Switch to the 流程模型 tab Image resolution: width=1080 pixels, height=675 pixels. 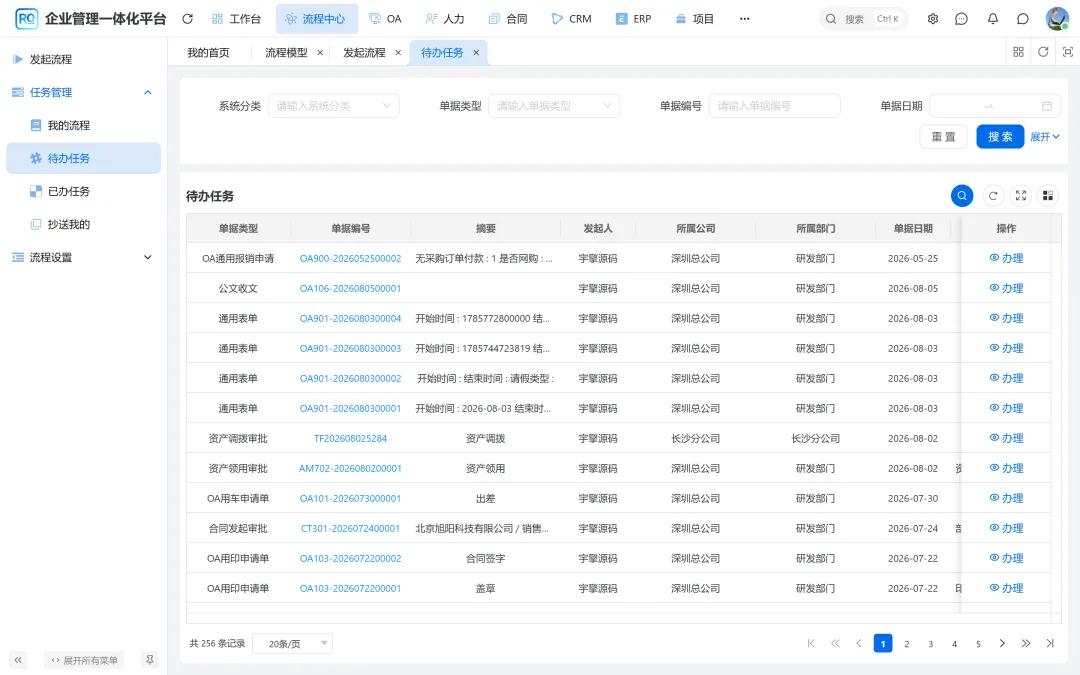click(x=287, y=52)
